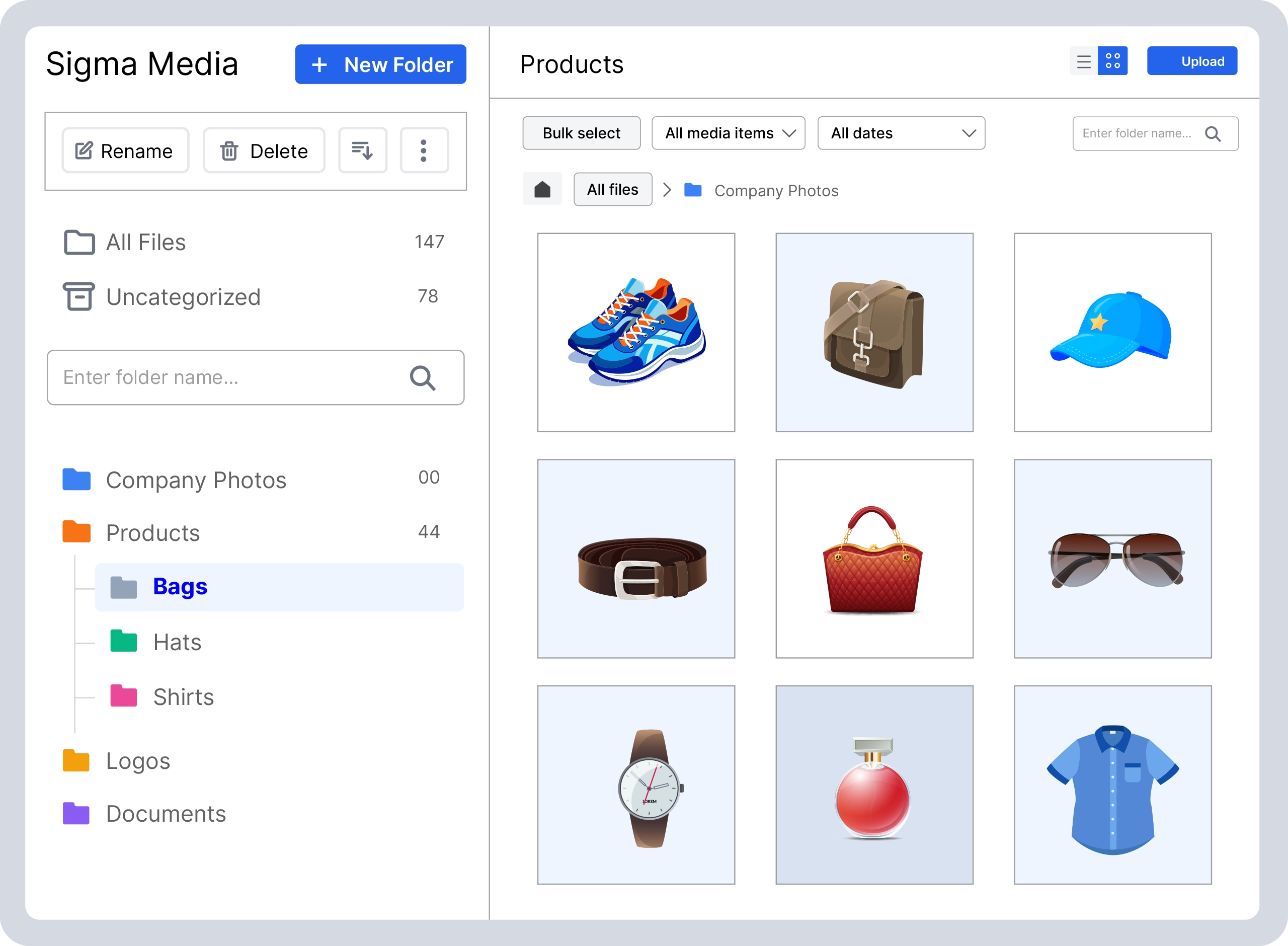
Task: Select the sunglasses image tile
Action: click(x=1112, y=559)
